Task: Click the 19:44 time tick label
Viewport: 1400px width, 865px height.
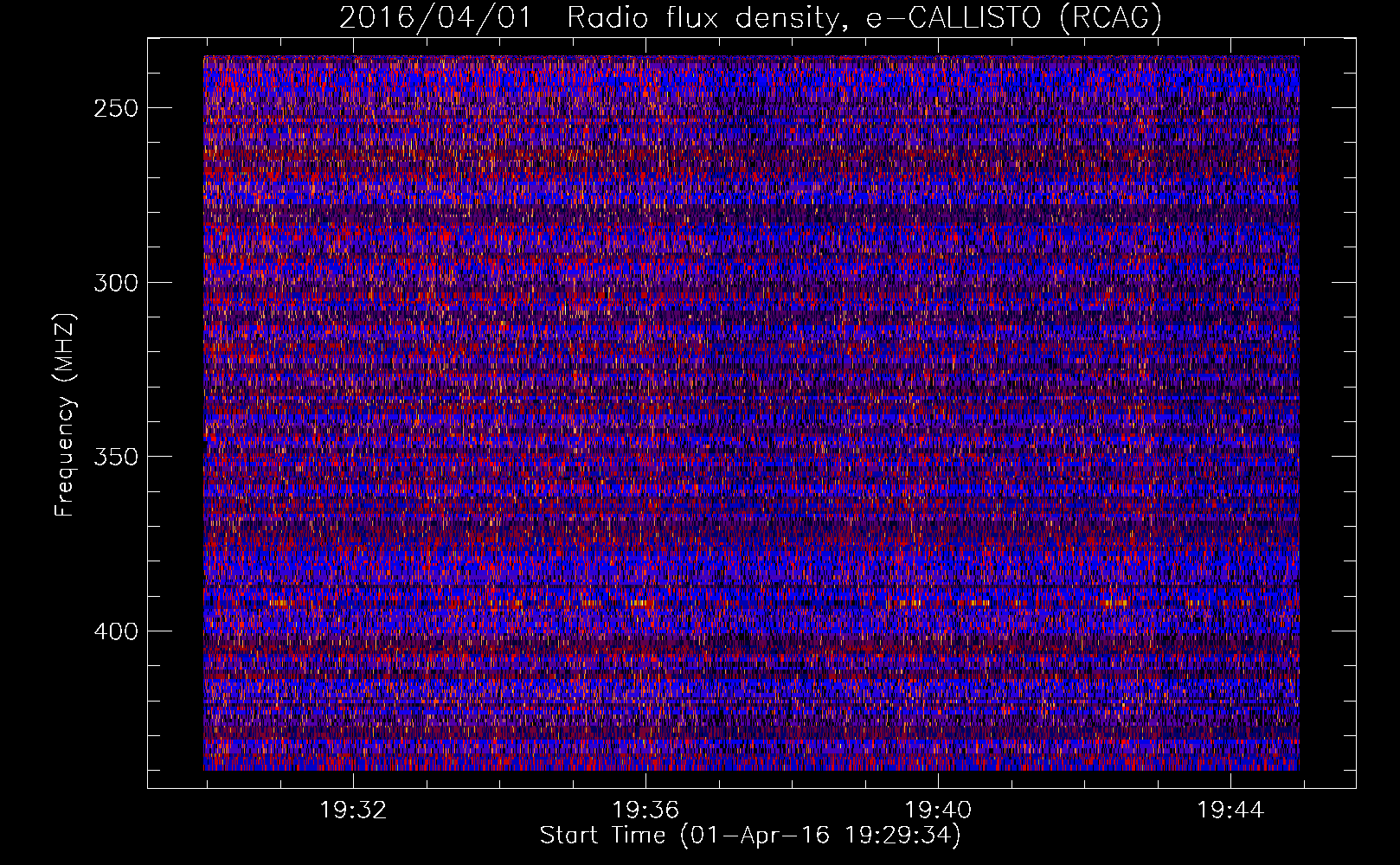Action: [1230, 811]
